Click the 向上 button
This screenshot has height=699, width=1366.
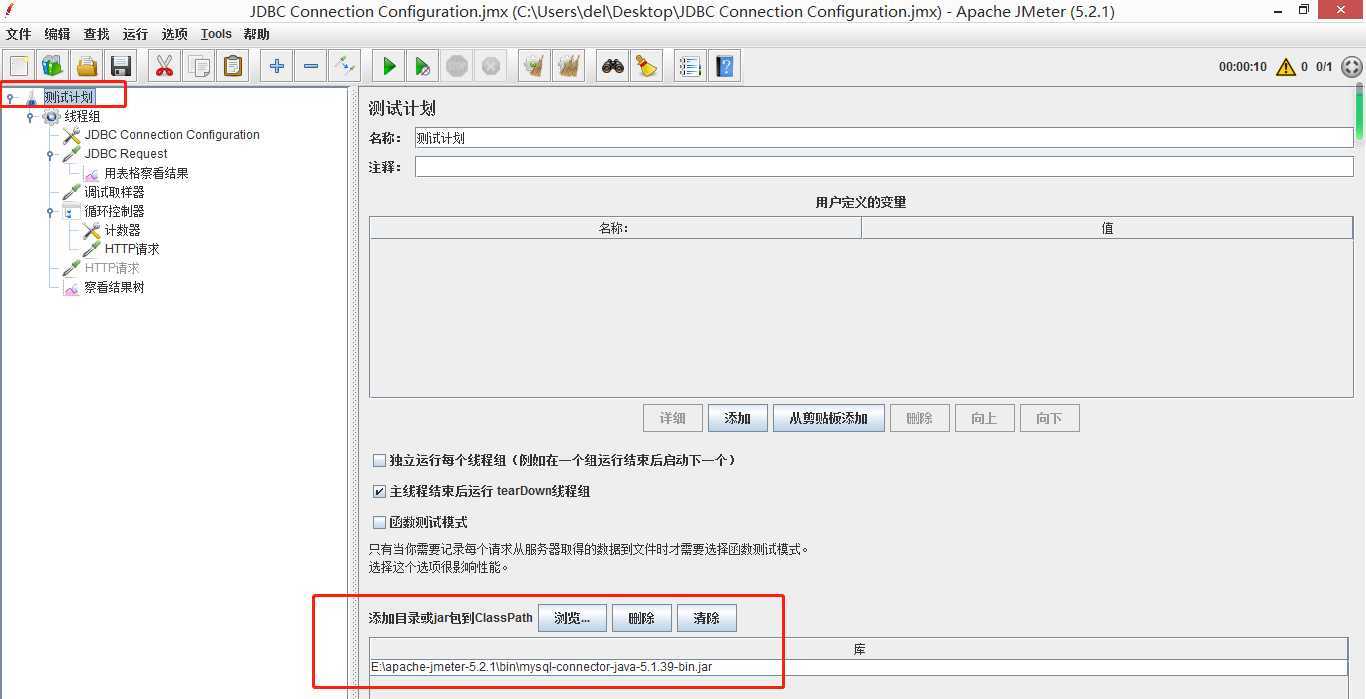[985, 418]
